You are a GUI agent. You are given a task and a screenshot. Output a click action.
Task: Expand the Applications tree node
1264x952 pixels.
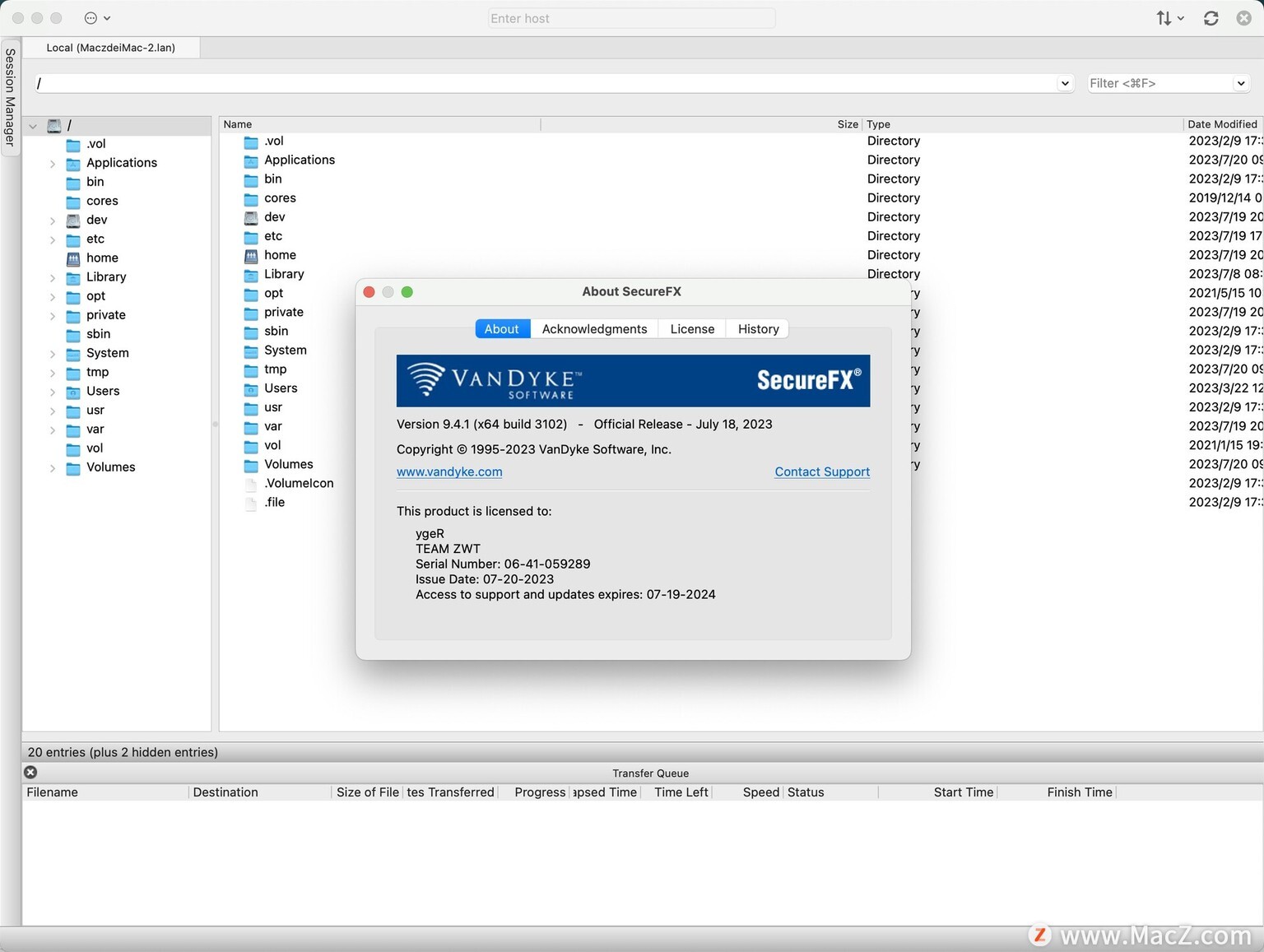tap(53, 164)
